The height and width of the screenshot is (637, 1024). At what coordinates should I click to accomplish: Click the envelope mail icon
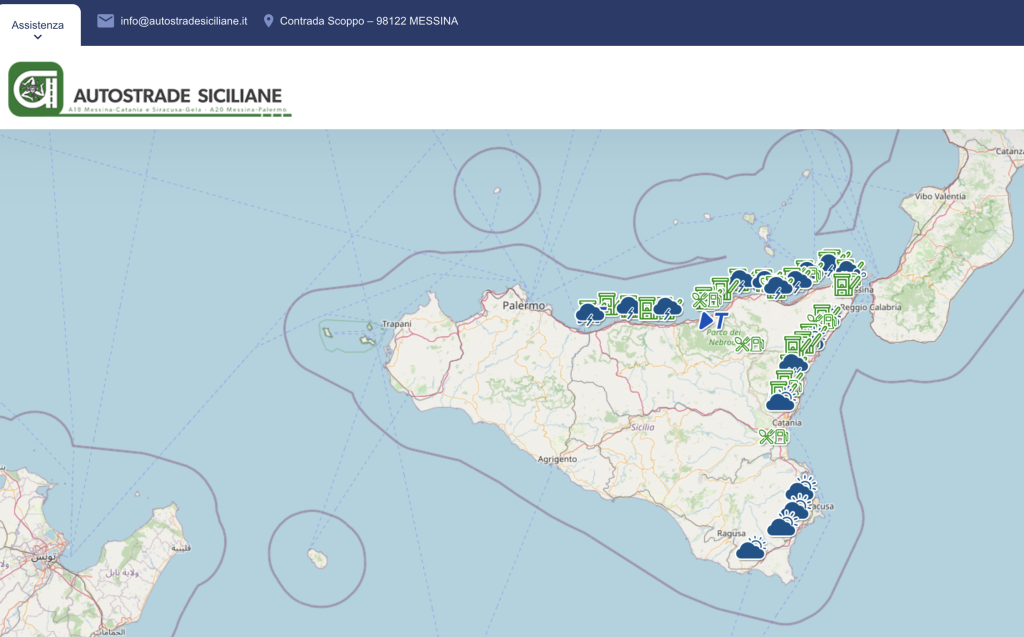pos(105,21)
